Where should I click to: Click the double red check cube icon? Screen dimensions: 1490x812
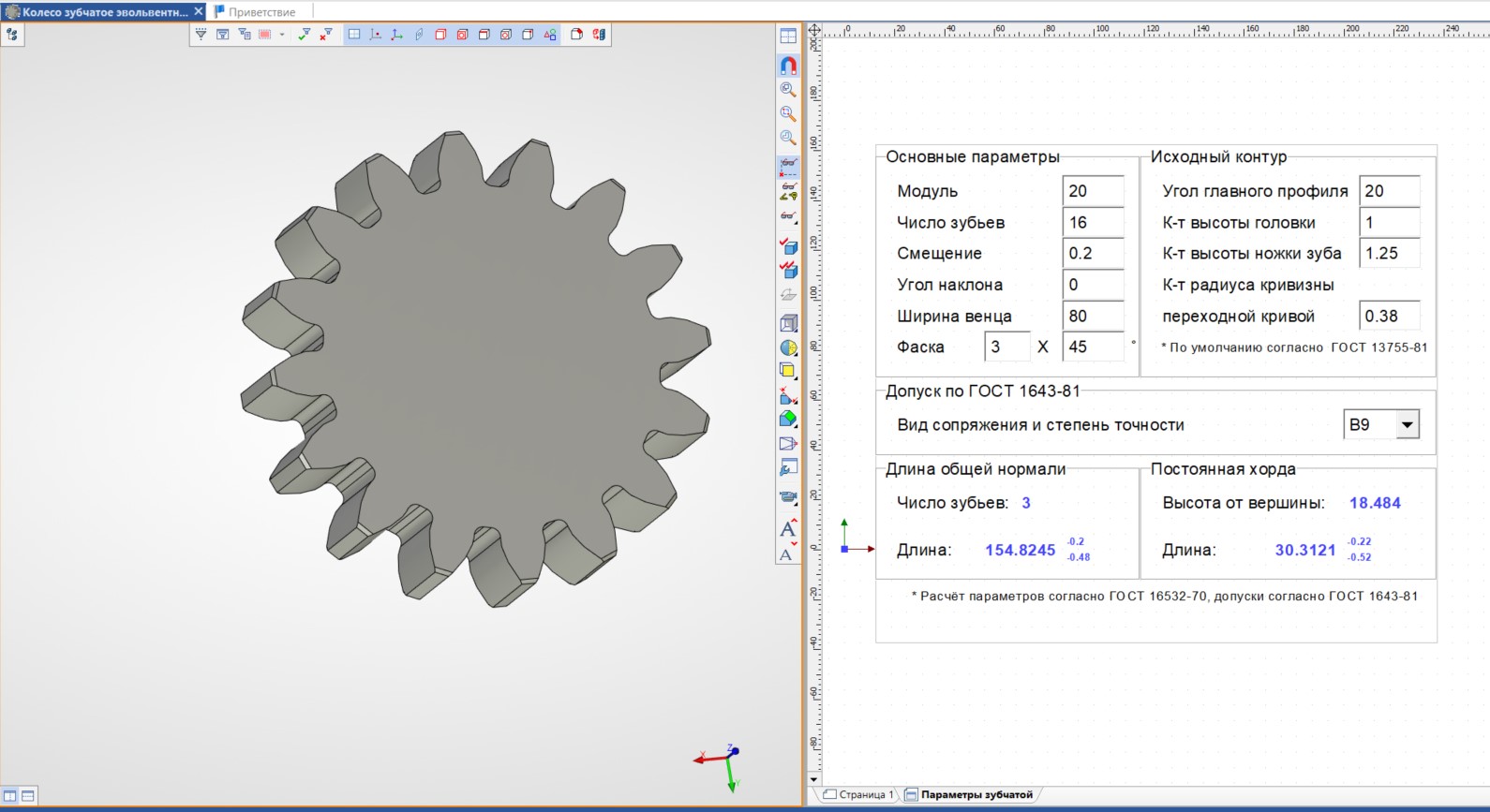788,270
